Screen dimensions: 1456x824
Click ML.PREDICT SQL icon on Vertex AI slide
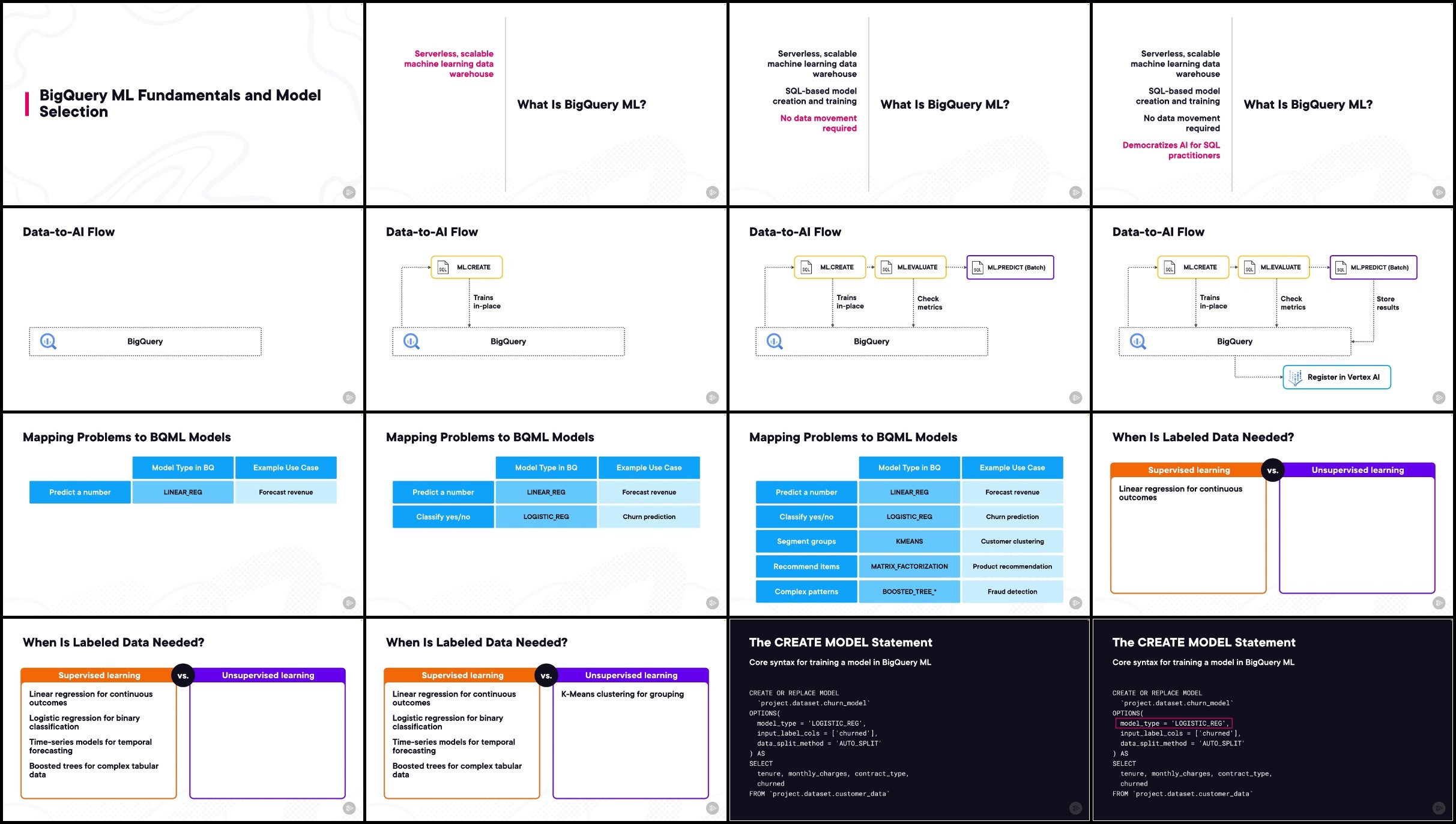click(x=1340, y=268)
